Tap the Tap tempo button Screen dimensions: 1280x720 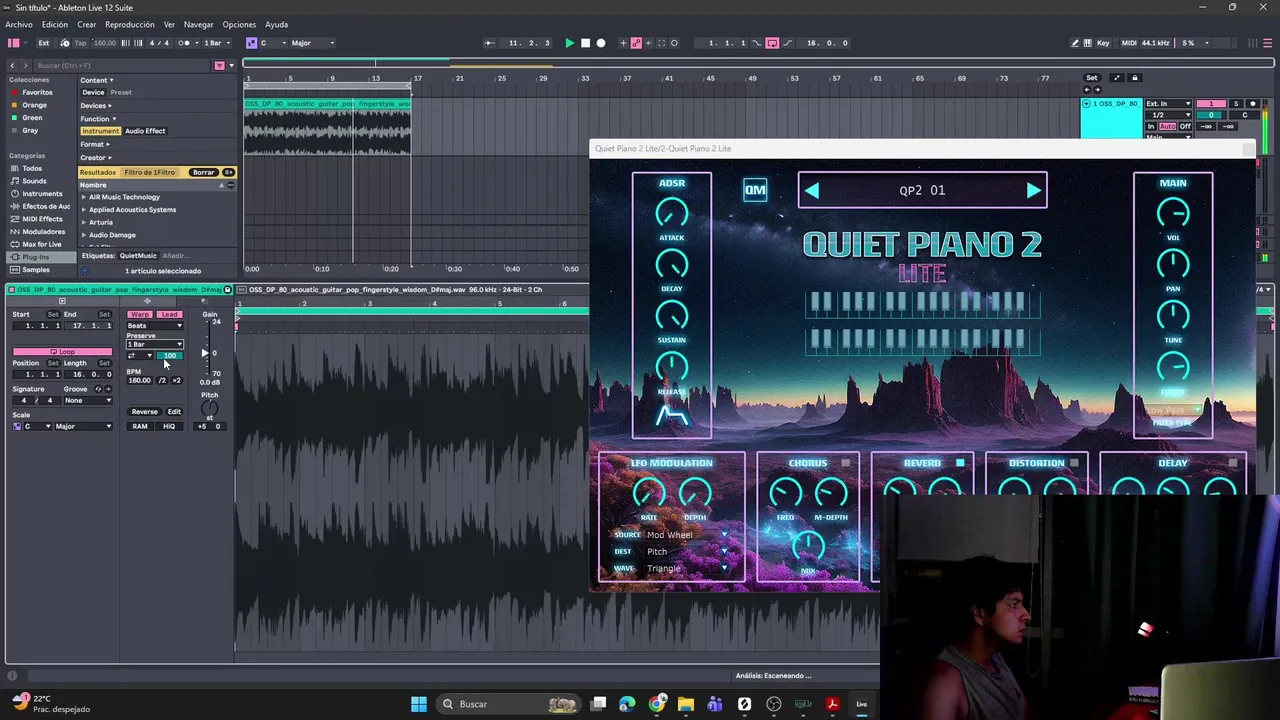(81, 43)
